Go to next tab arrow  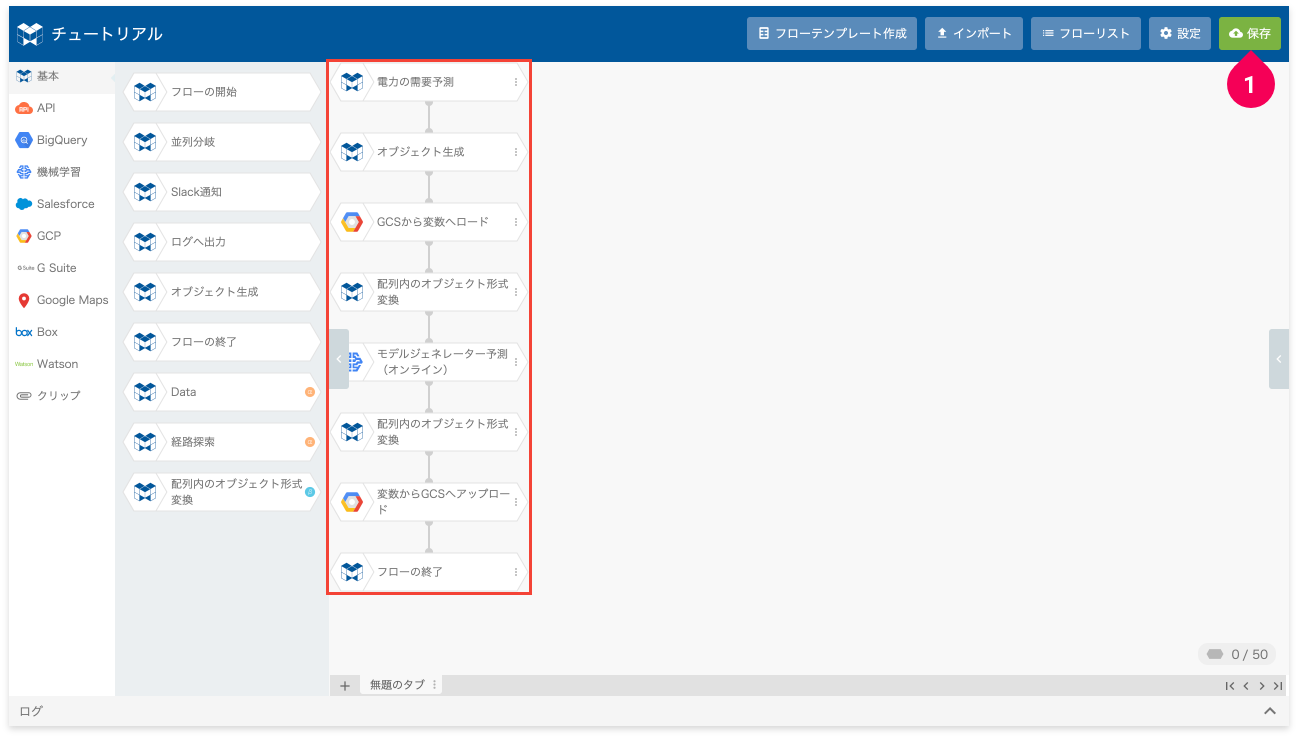[1262, 686]
